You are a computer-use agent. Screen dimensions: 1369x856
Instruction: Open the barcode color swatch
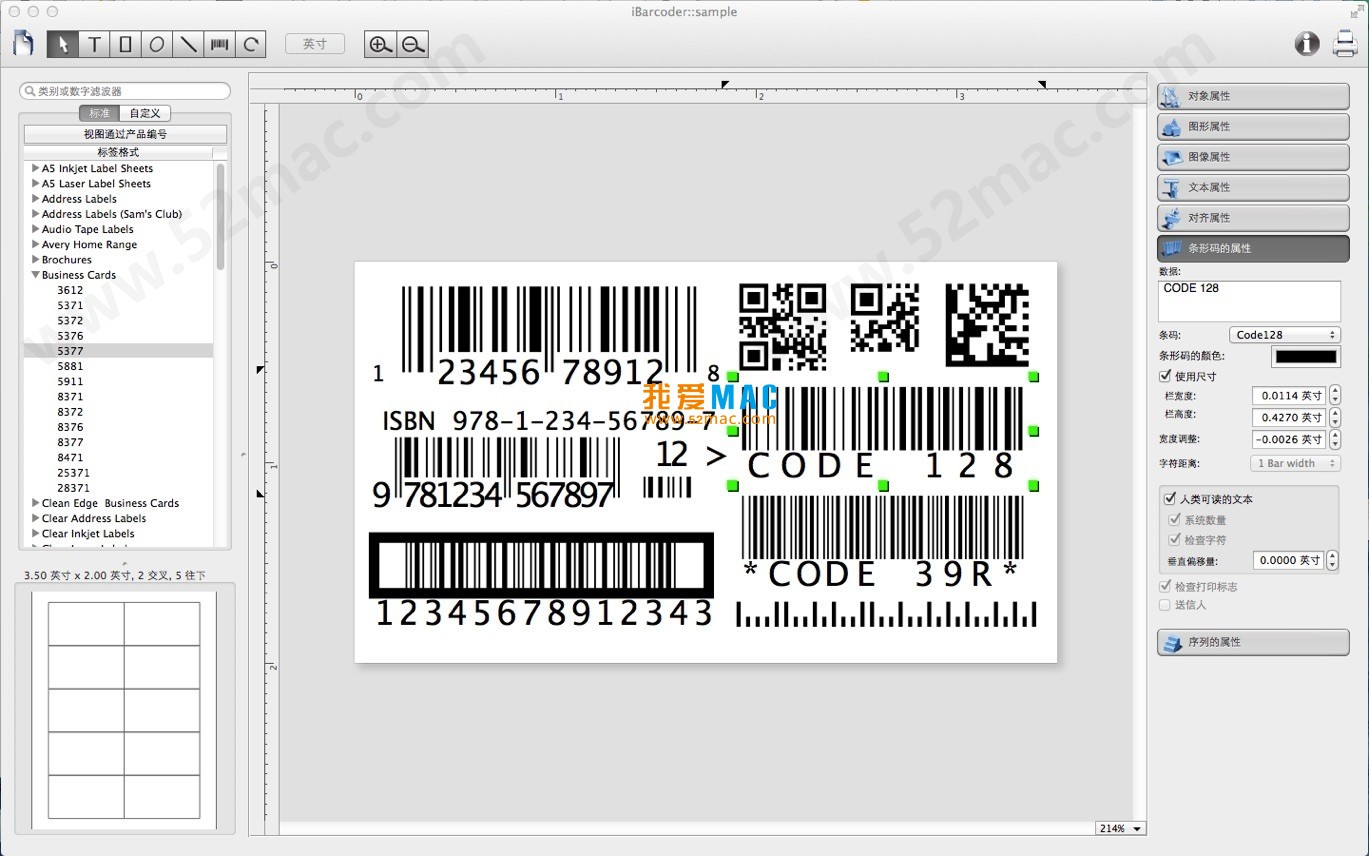(1305, 356)
